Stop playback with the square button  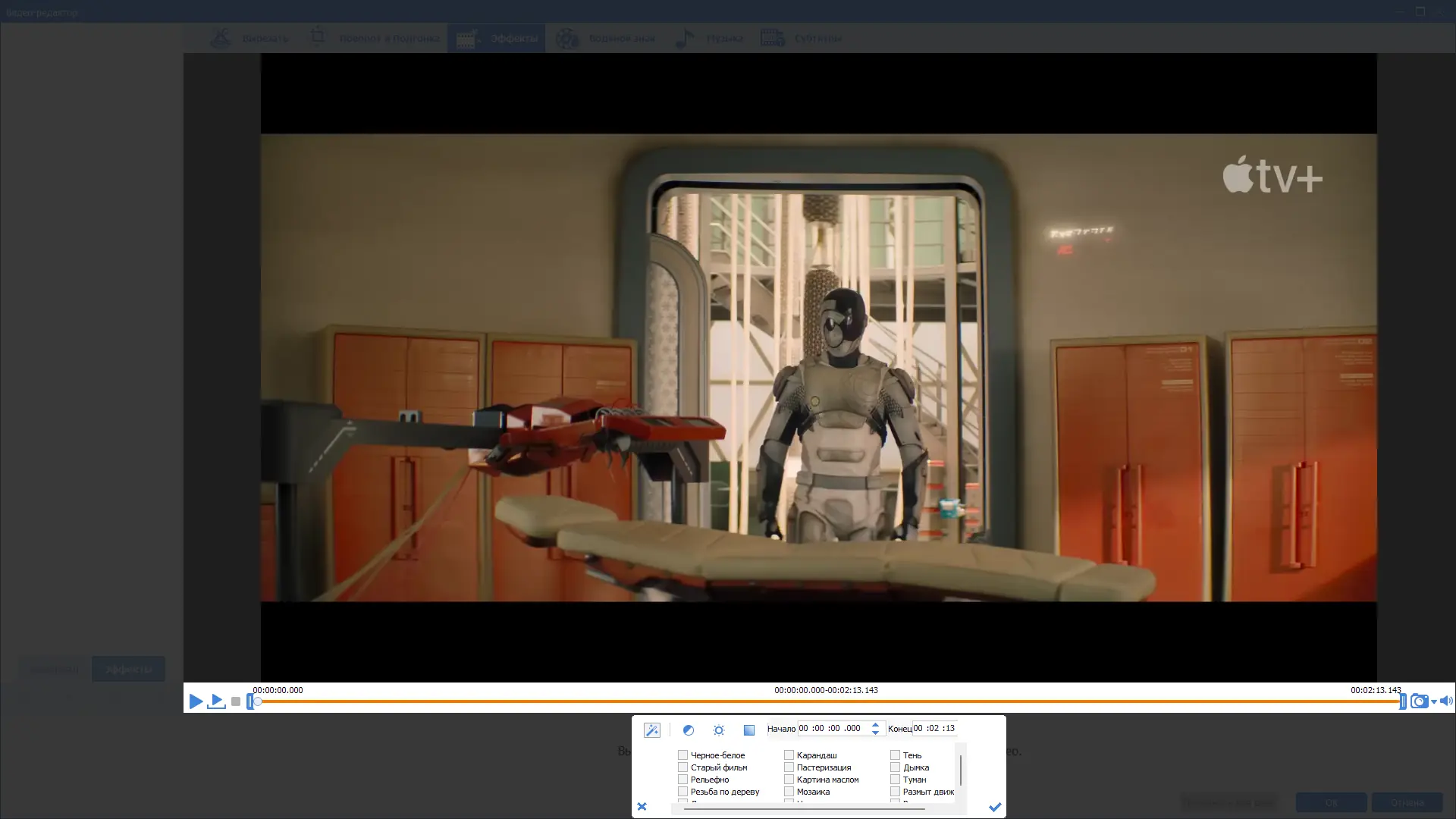pyautogui.click(x=236, y=702)
